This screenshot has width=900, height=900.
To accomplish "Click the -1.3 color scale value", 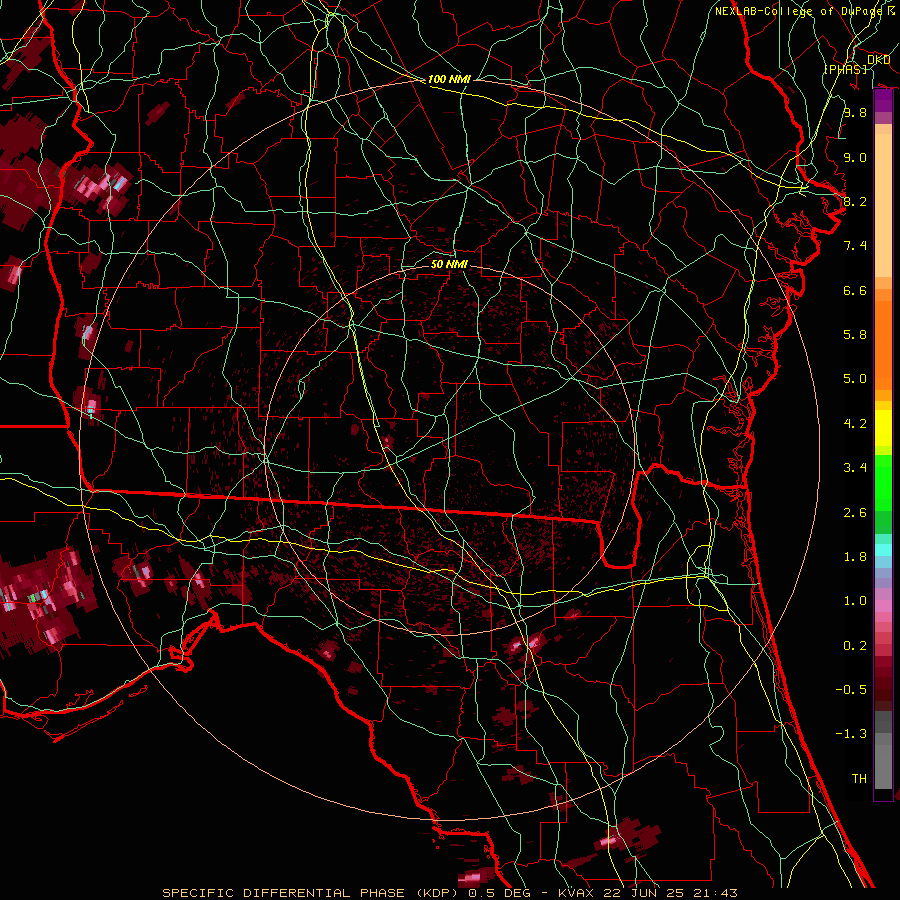I will [851, 734].
